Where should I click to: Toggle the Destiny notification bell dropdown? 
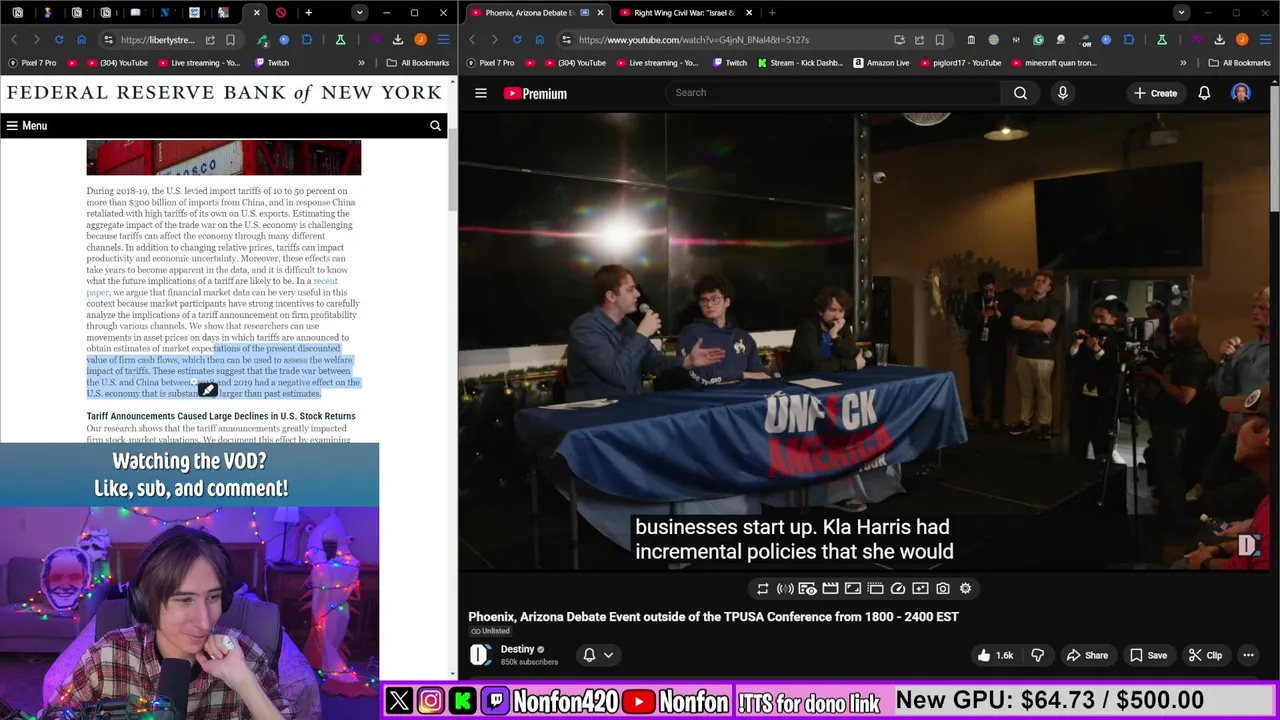coord(598,655)
